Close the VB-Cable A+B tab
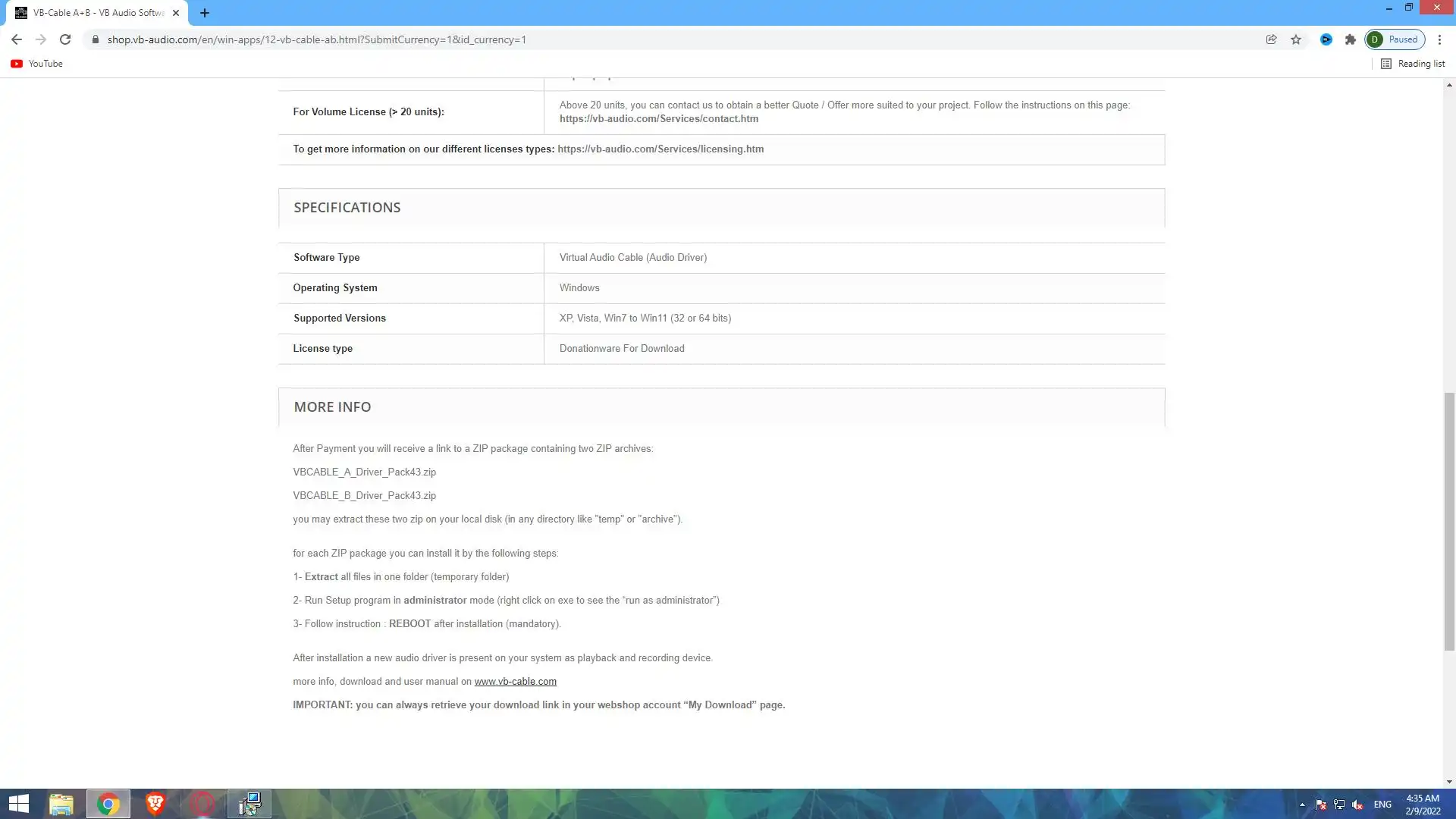Viewport: 1456px width, 819px height. click(176, 13)
